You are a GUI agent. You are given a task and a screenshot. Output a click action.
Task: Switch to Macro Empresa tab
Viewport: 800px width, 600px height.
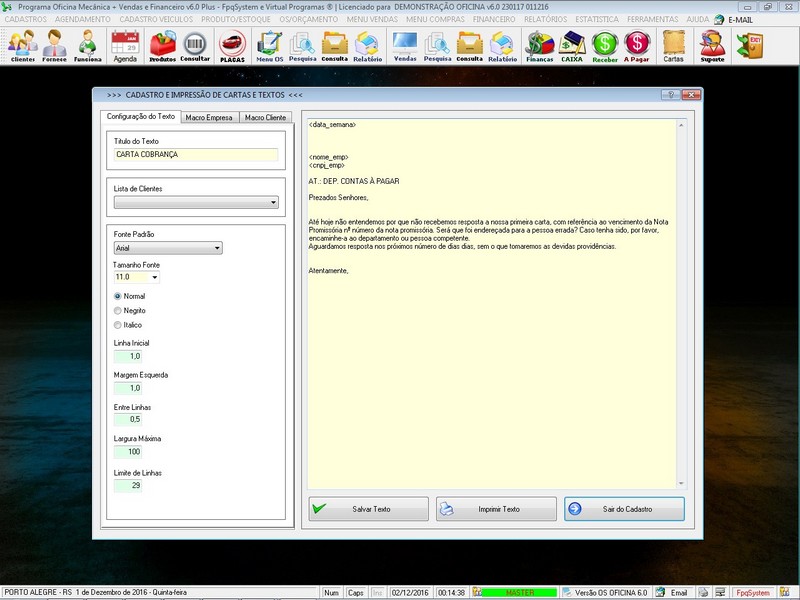pos(209,117)
